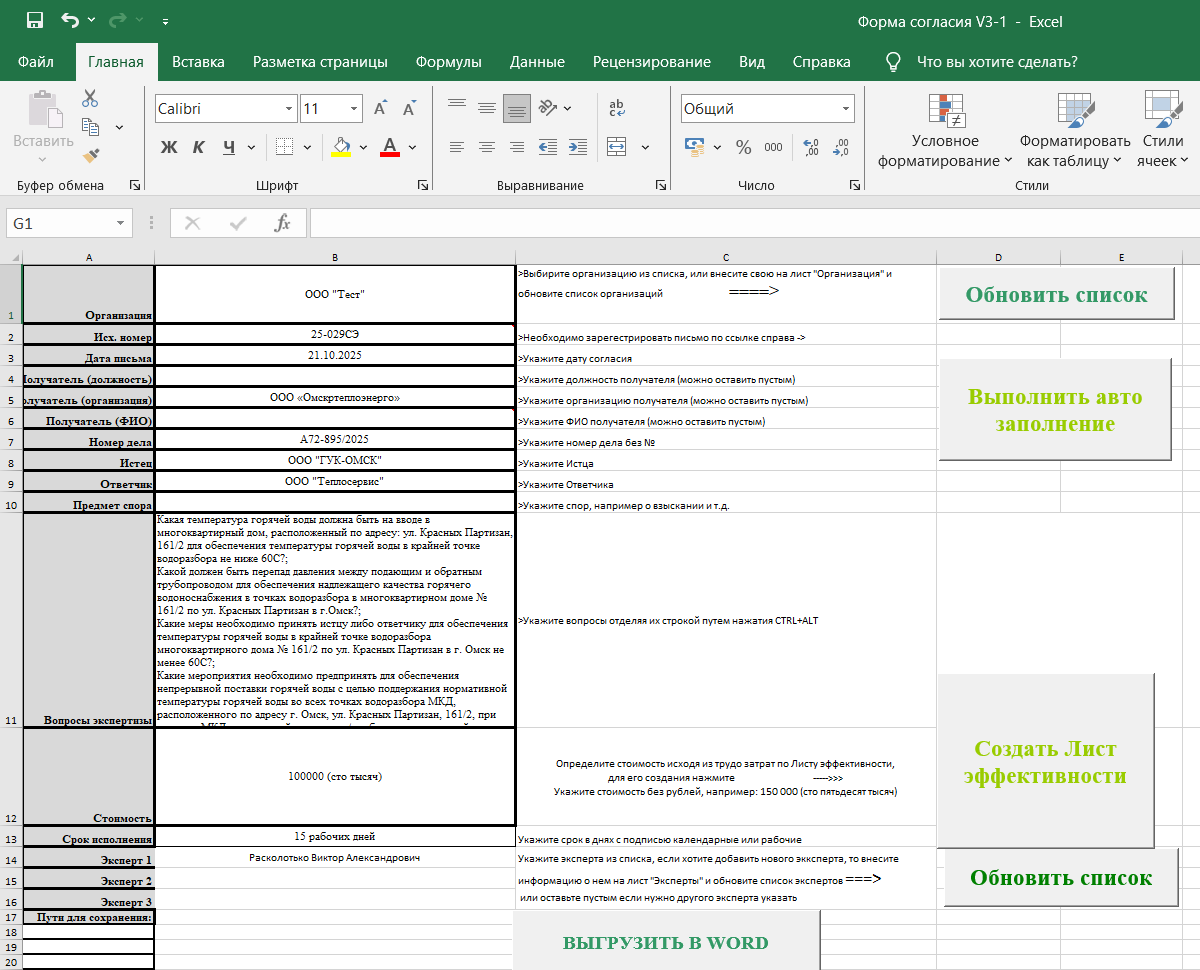This screenshot has height=970, width=1200.
Task: Click the Создать Лист эффективности button
Action: tap(1045, 762)
